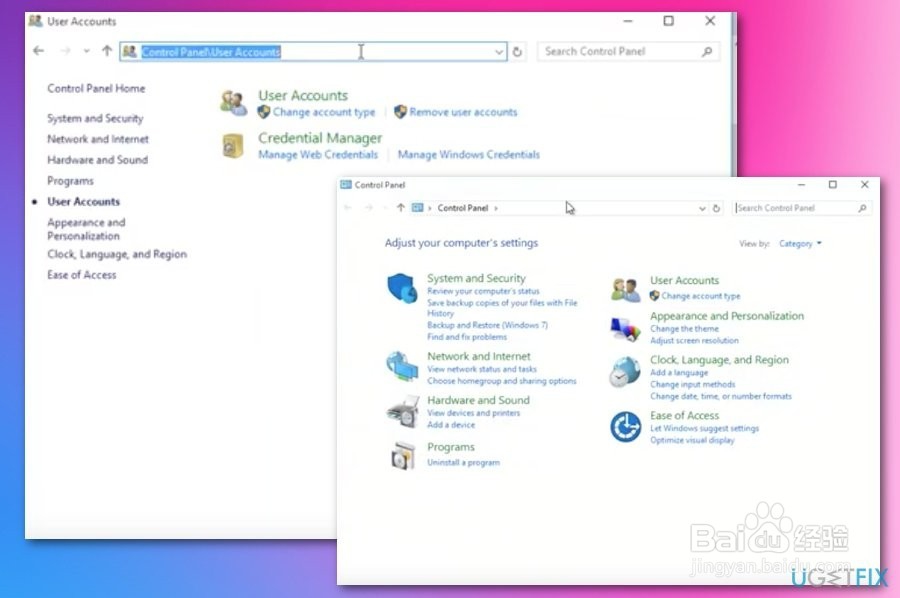Click "Control Panel Home" in the sidebar

[x=95, y=88]
